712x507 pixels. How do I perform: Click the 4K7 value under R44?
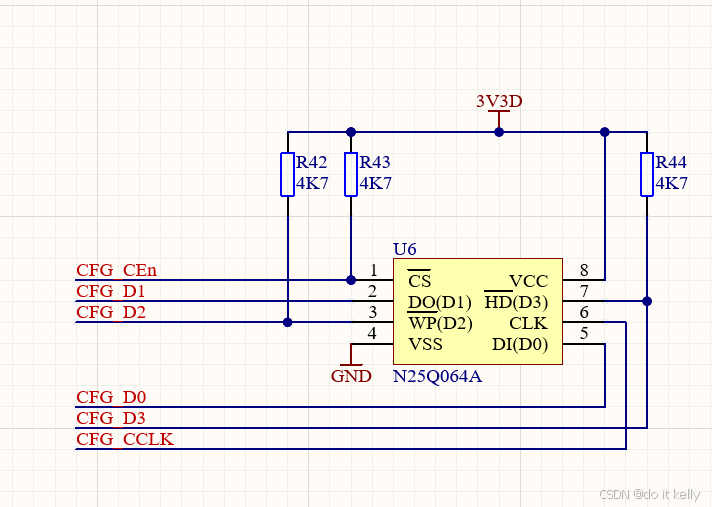tap(672, 183)
